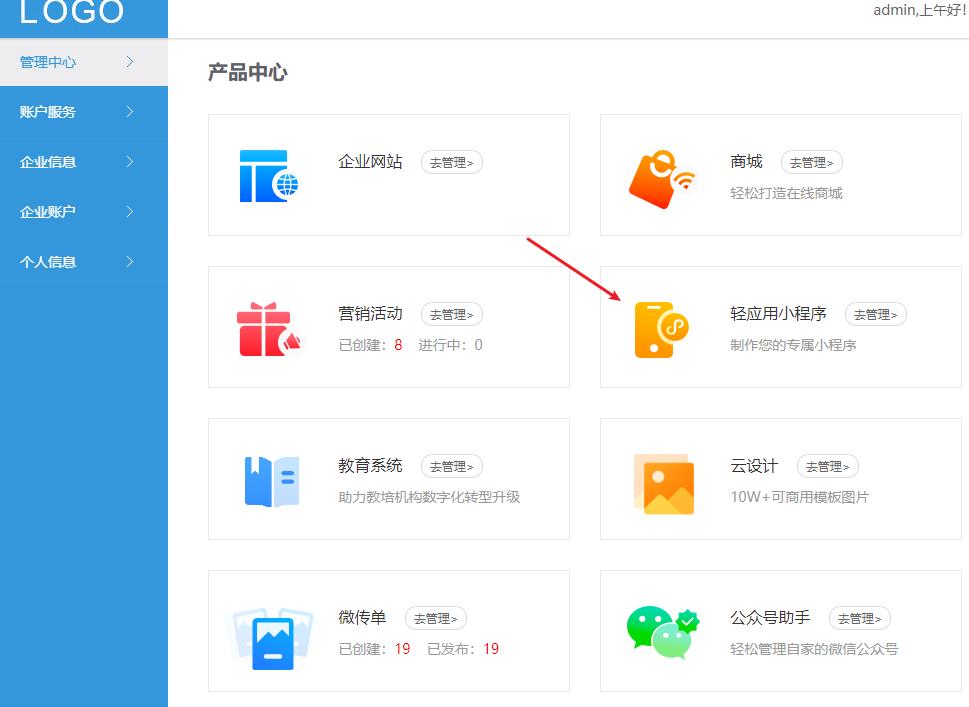Click 去管理 next to 企业网站

pyautogui.click(x=451, y=161)
